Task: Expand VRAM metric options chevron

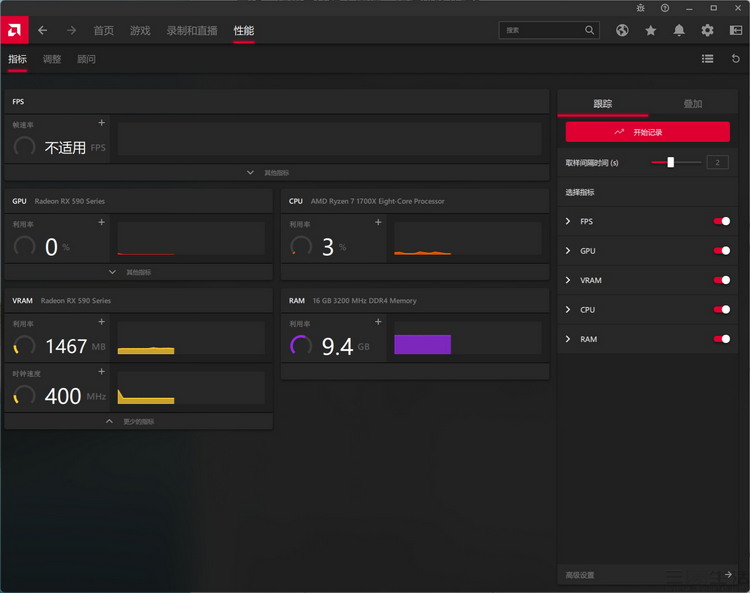Action: pyautogui.click(x=568, y=280)
